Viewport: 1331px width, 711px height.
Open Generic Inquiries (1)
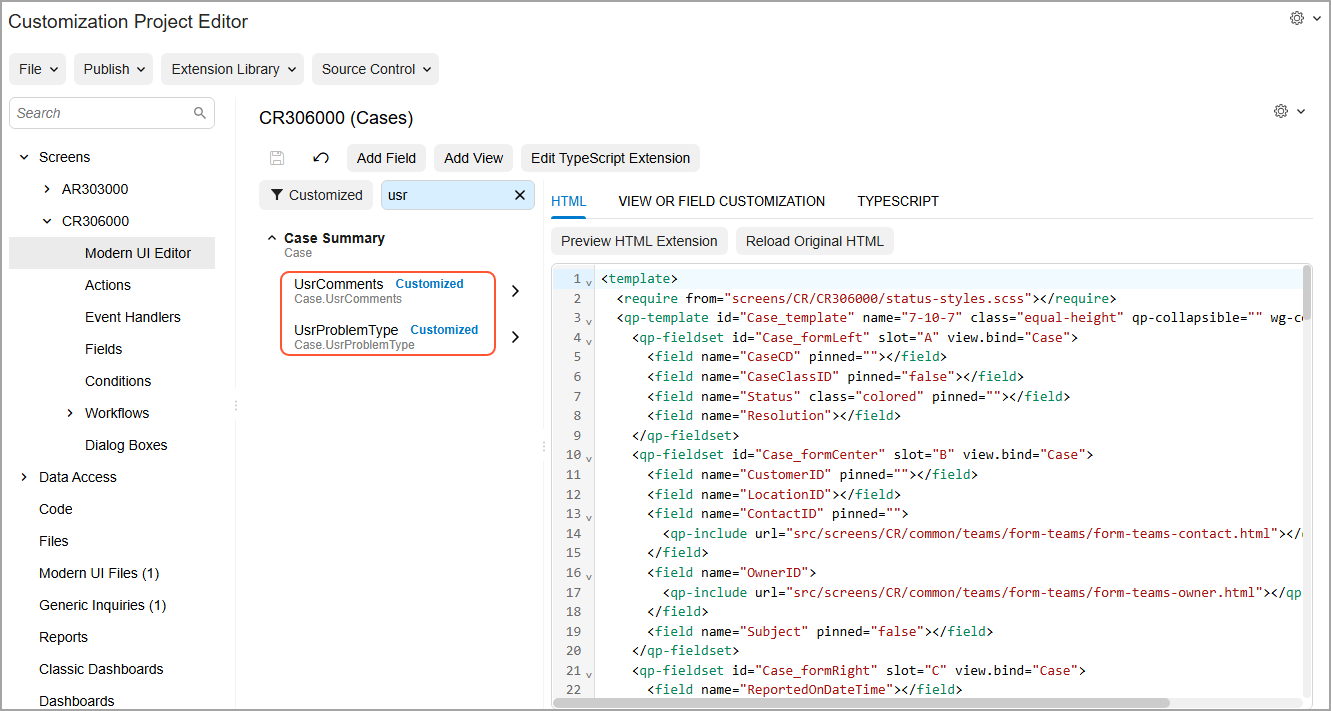click(x=103, y=605)
